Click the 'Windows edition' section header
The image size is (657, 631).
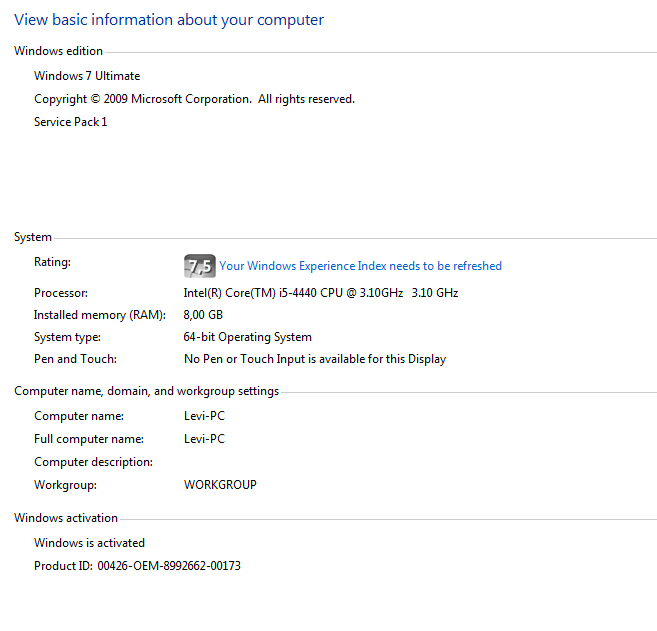(x=58, y=51)
